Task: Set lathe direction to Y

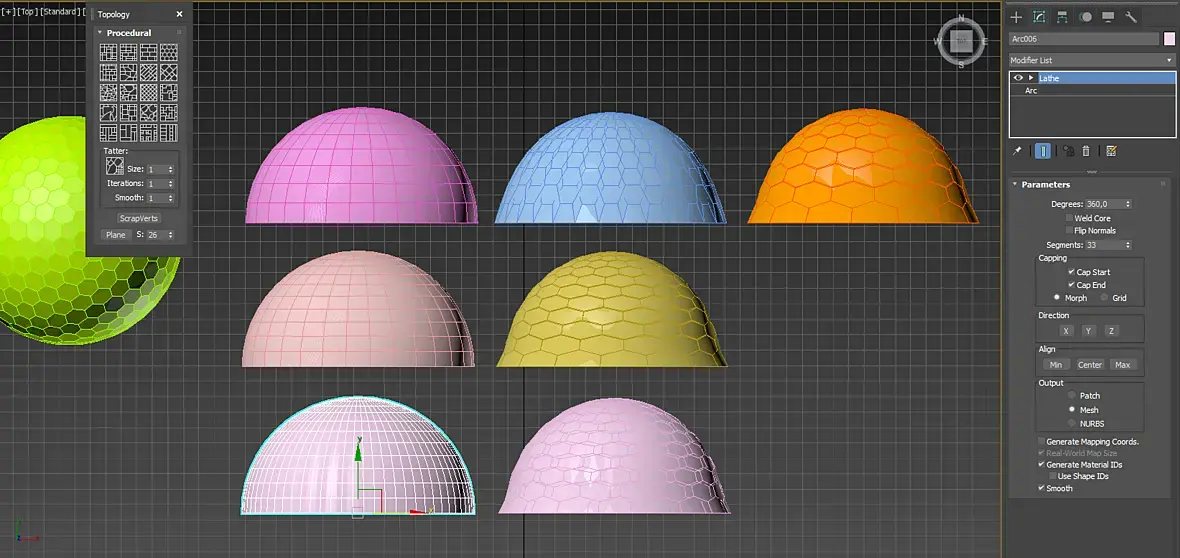Action: pos(1088,331)
